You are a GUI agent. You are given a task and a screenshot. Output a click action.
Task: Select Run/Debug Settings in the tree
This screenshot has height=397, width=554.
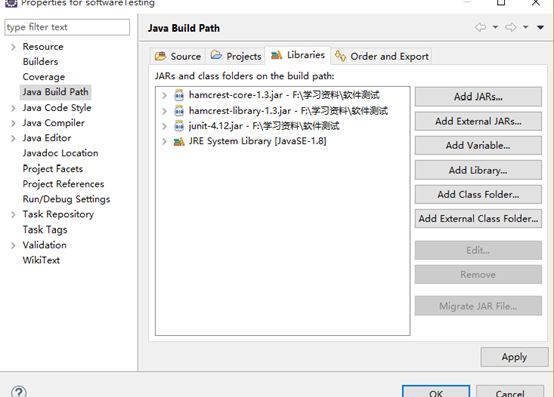pyautogui.click(x=66, y=200)
